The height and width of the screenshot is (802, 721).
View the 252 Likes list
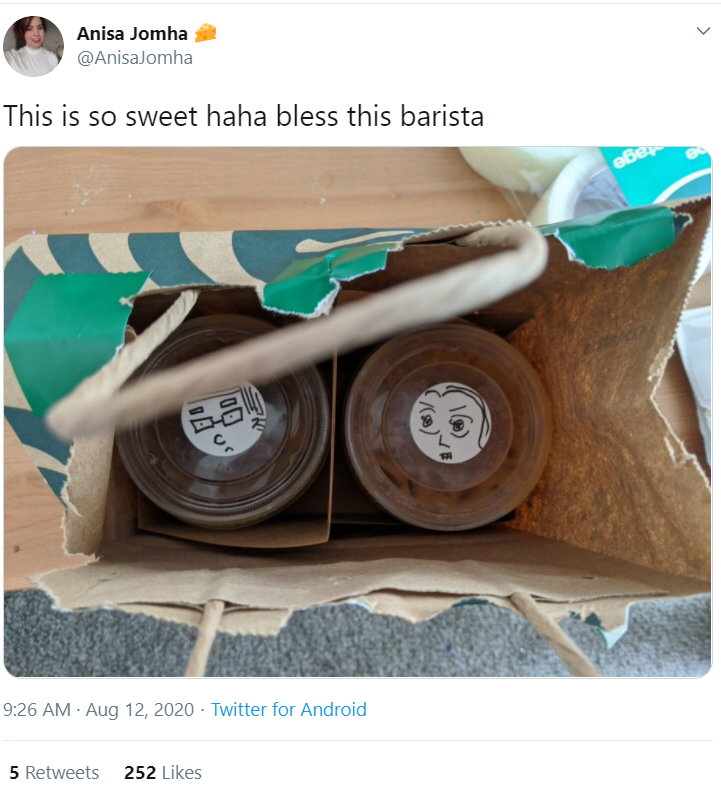coord(163,772)
